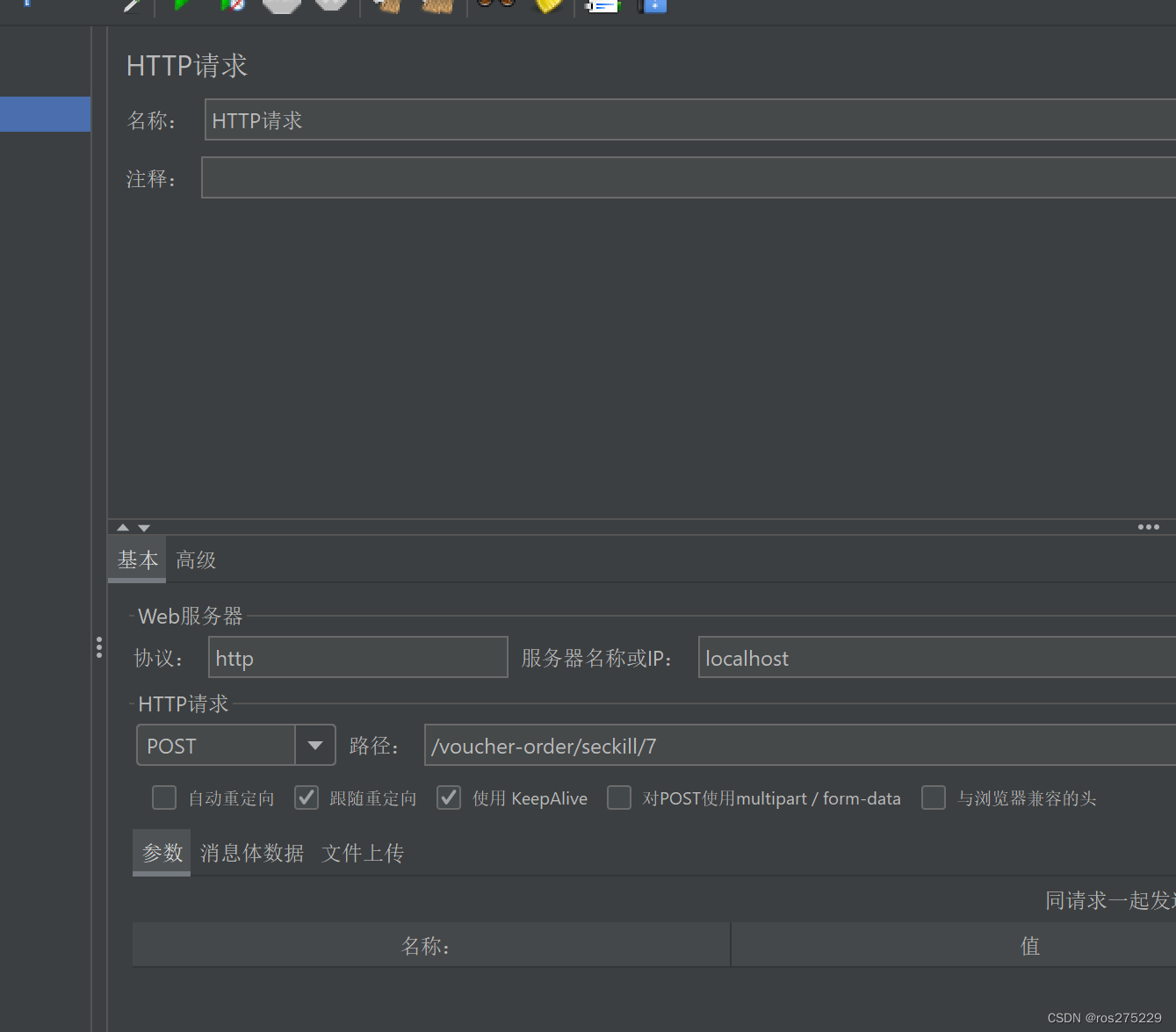Image resolution: width=1176 pixels, height=1032 pixels.
Task: Expand panel with small down arrow
Action: 144,528
